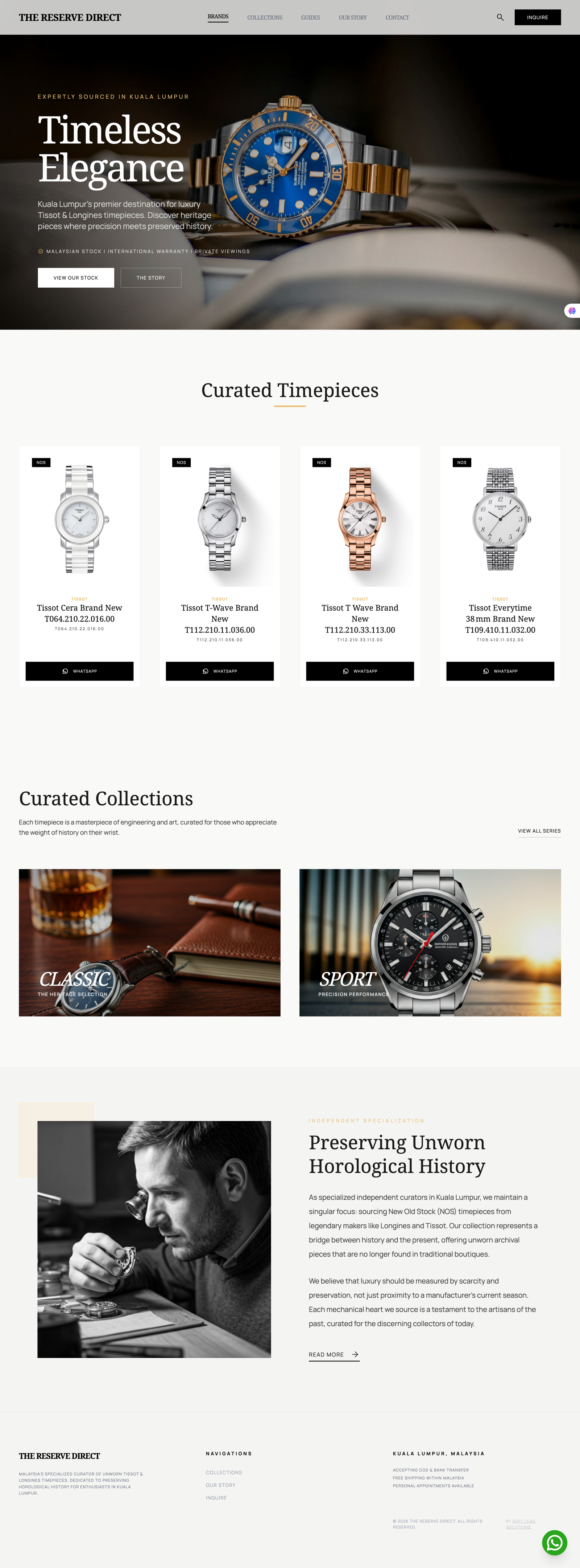Open the Collections menu item
Image resolution: width=580 pixels, height=1568 pixels.
[265, 18]
